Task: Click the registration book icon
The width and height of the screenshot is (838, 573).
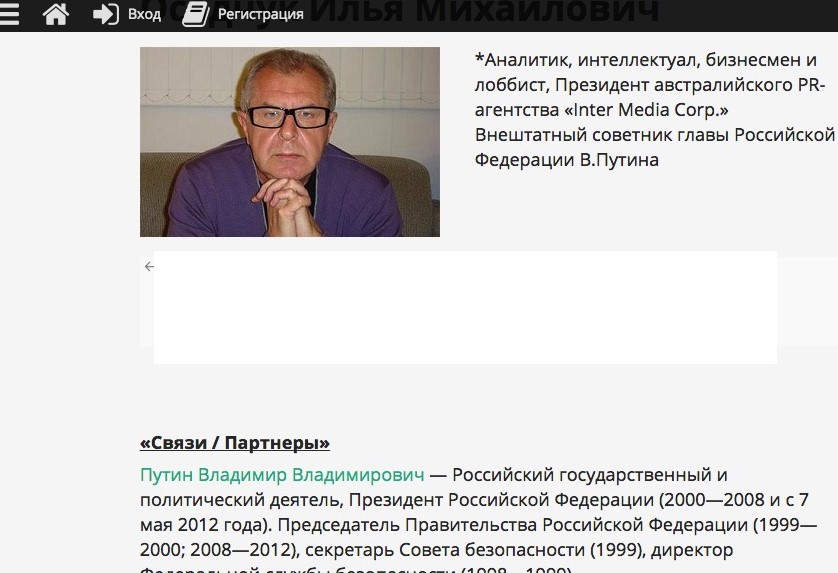Action: click(x=195, y=14)
